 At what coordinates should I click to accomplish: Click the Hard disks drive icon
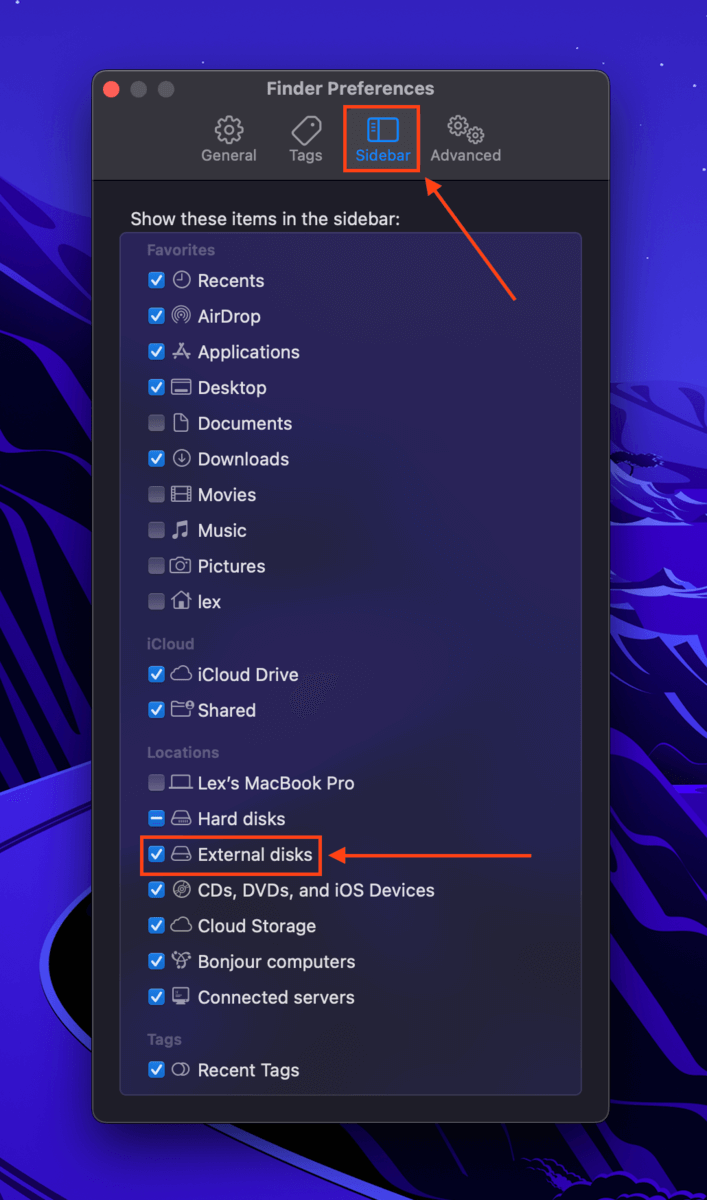point(181,819)
